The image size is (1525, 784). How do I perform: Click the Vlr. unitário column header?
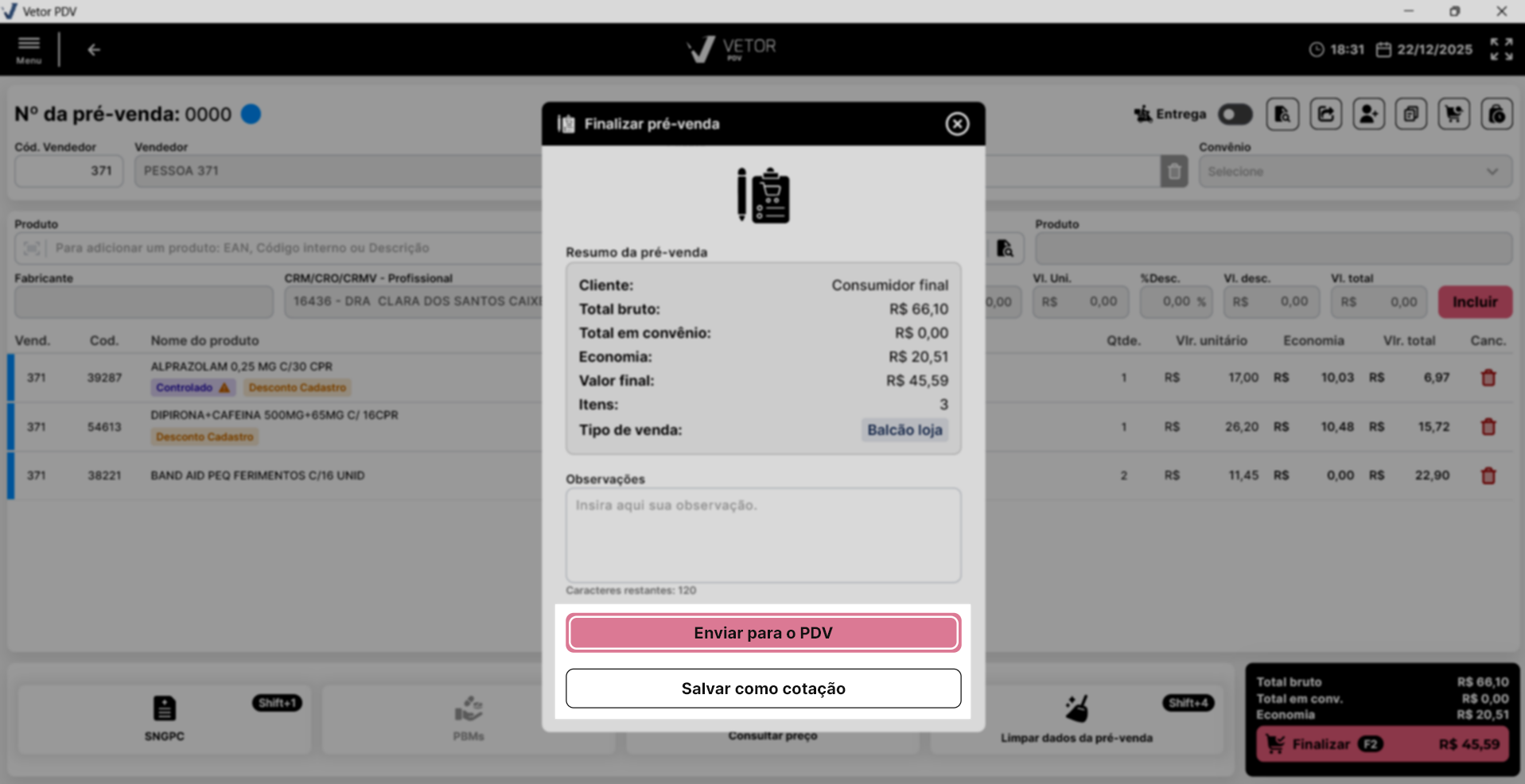[1212, 340]
